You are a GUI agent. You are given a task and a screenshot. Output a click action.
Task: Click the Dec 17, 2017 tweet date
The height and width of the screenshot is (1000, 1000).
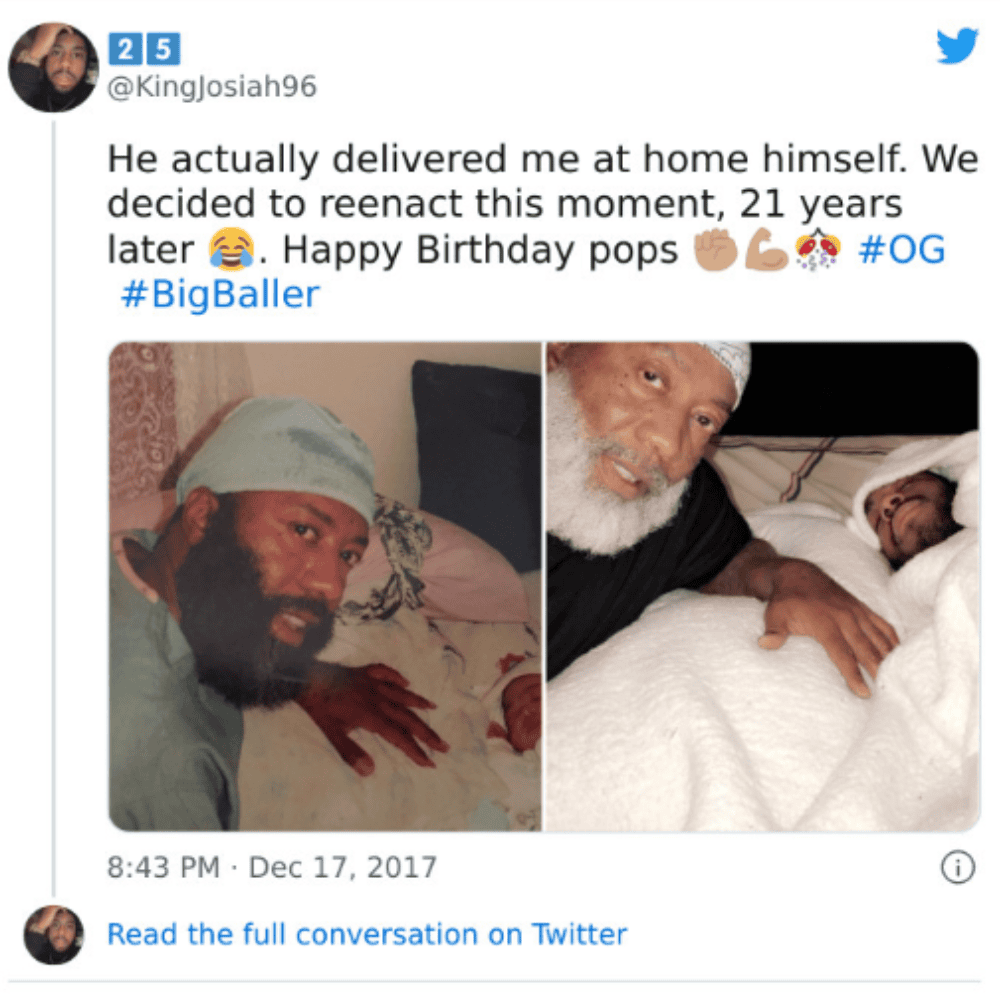point(342,867)
